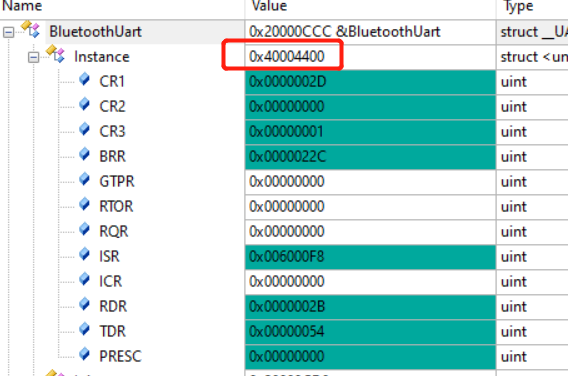Click the PRESC member icon
Screen dimensions: 568x376
pyautogui.click(x=84, y=354)
